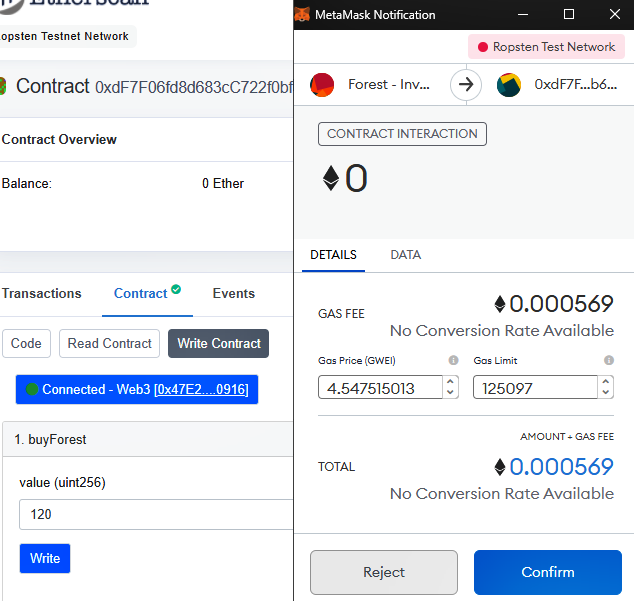634x601 pixels.
Task: Click the value (uint256) input field
Action: [x=155, y=514]
